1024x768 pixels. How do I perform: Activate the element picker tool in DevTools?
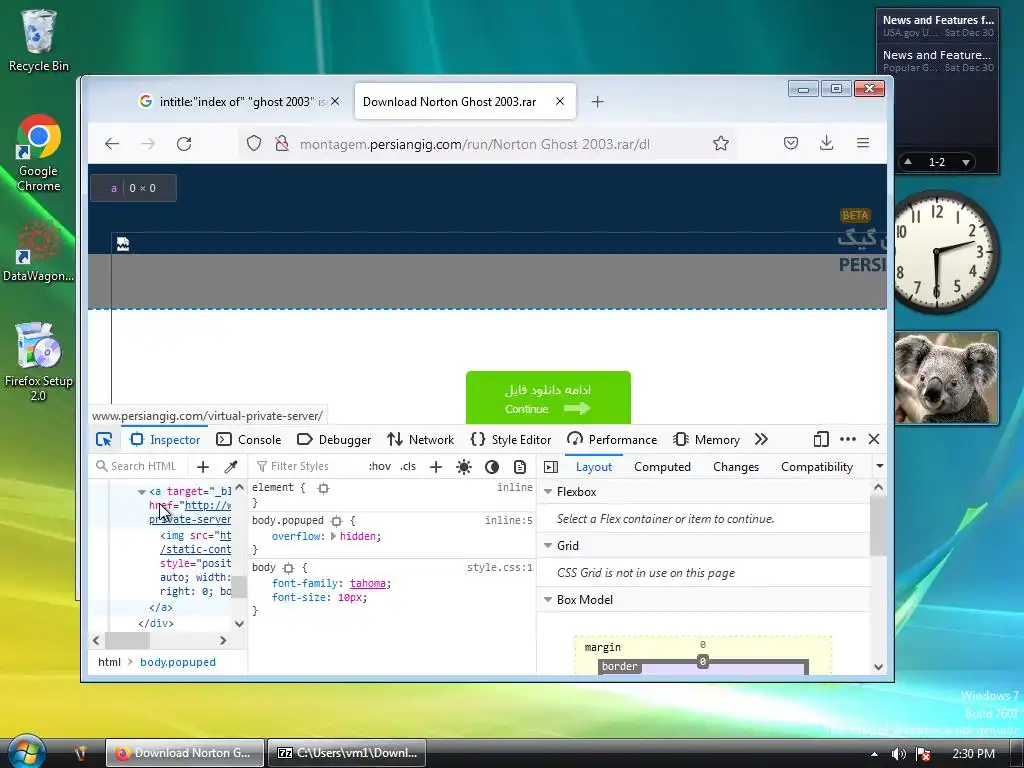pyautogui.click(x=104, y=440)
